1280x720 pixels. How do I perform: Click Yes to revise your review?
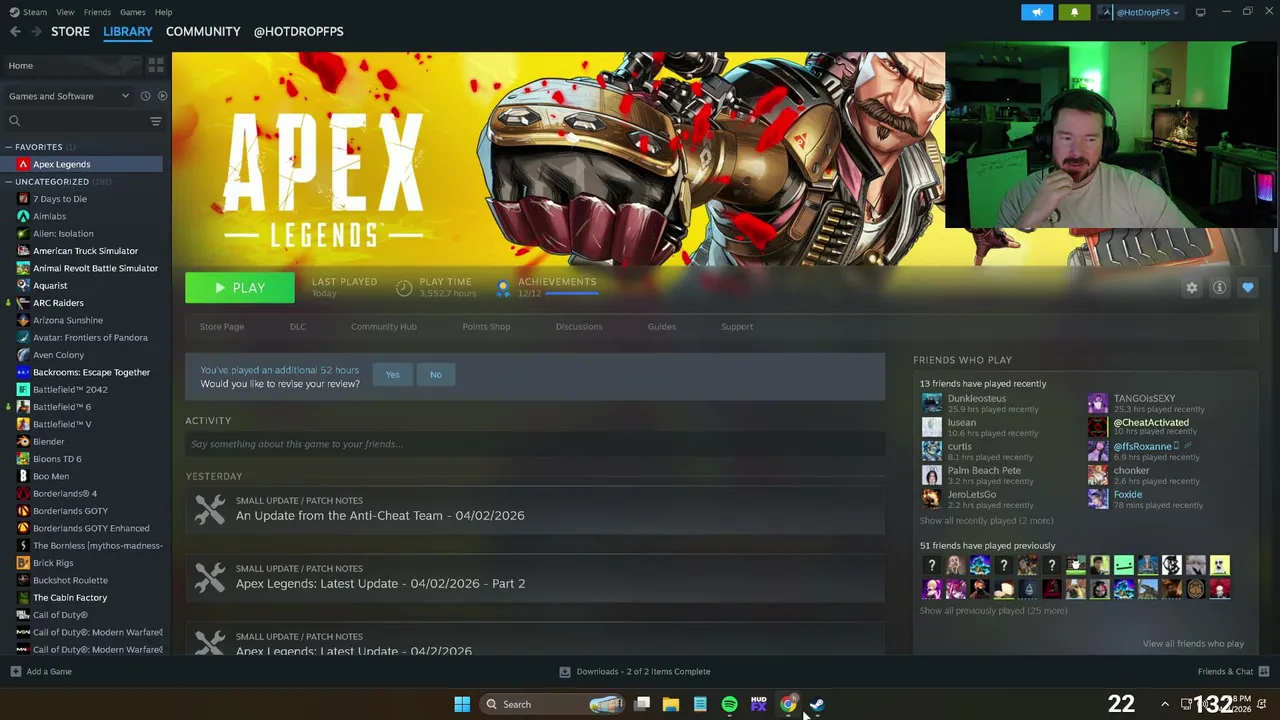pyautogui.click(x=392, y=374)
